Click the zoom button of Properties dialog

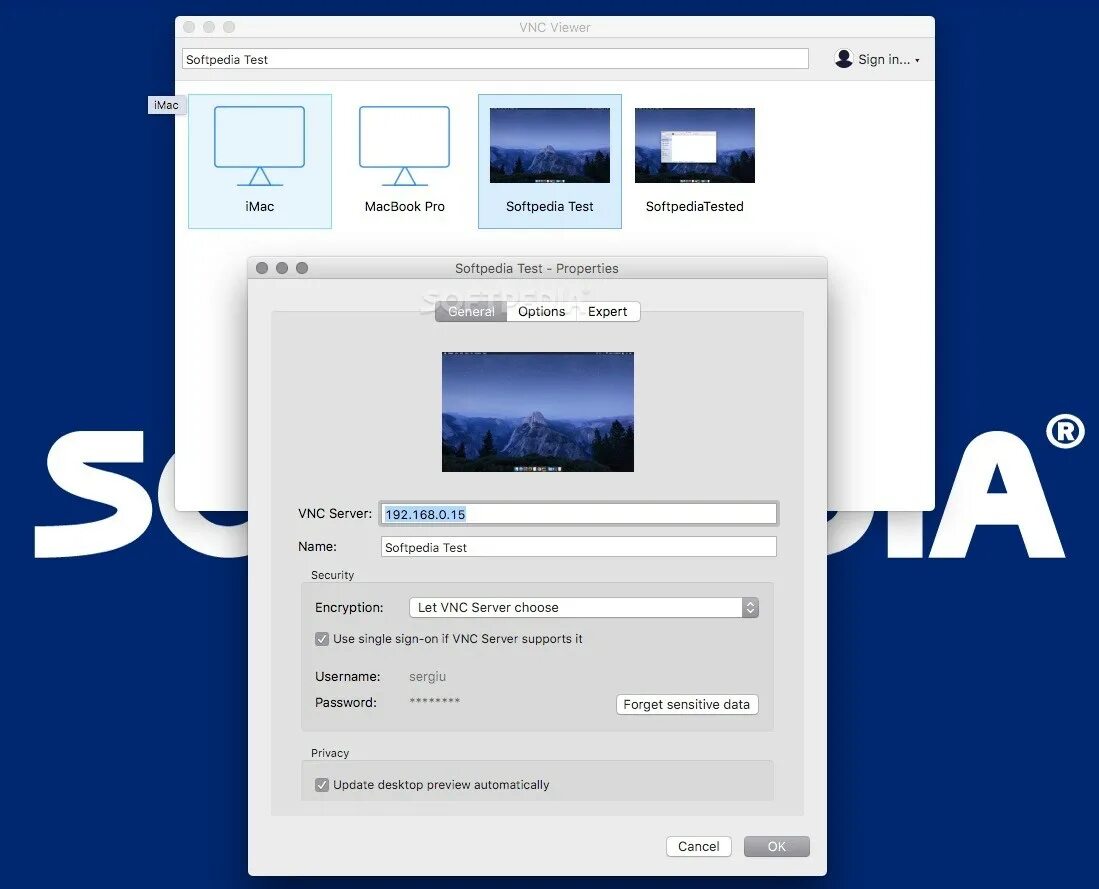(x=302, y=268)
